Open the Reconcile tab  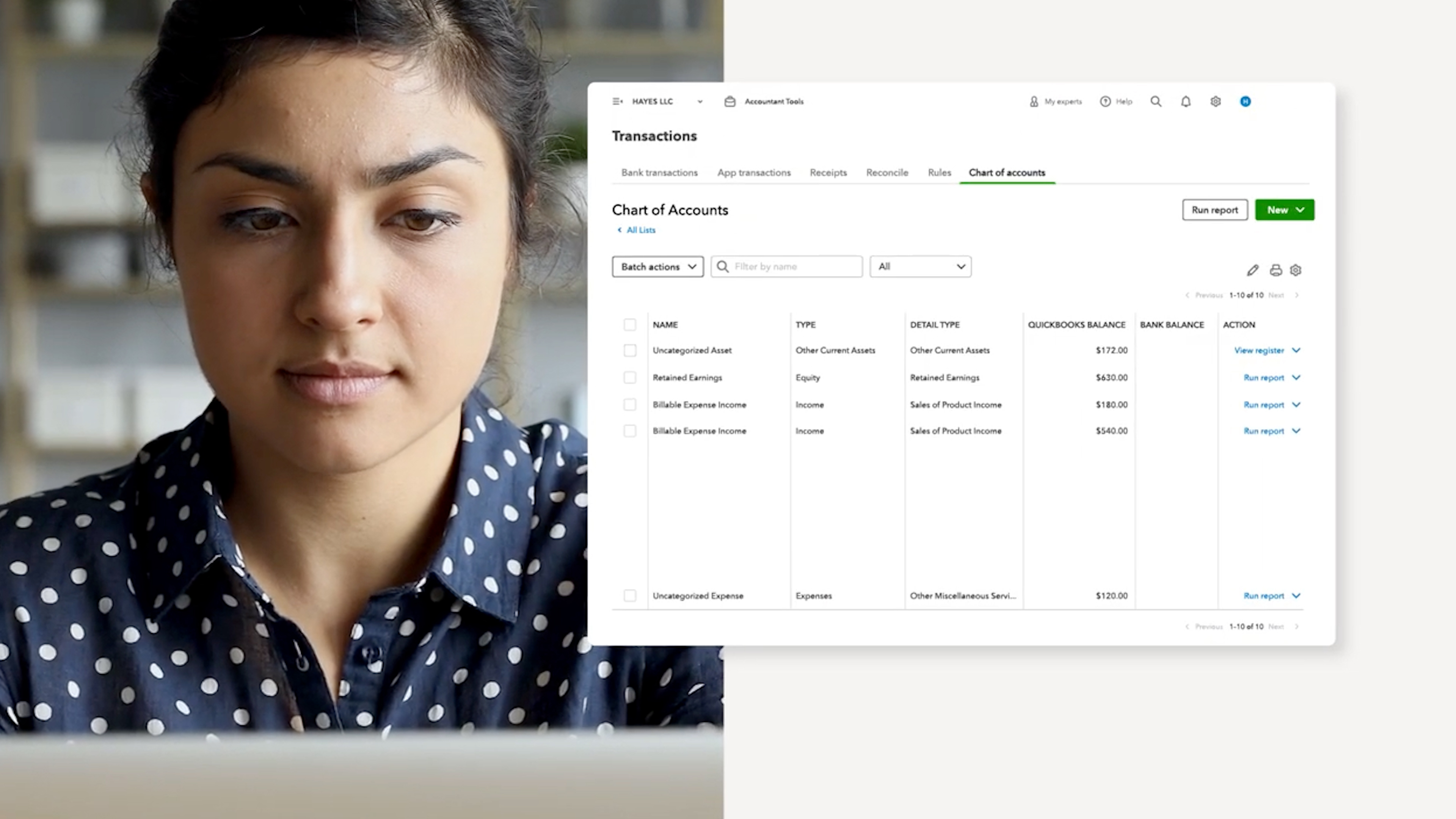[887, 173]
